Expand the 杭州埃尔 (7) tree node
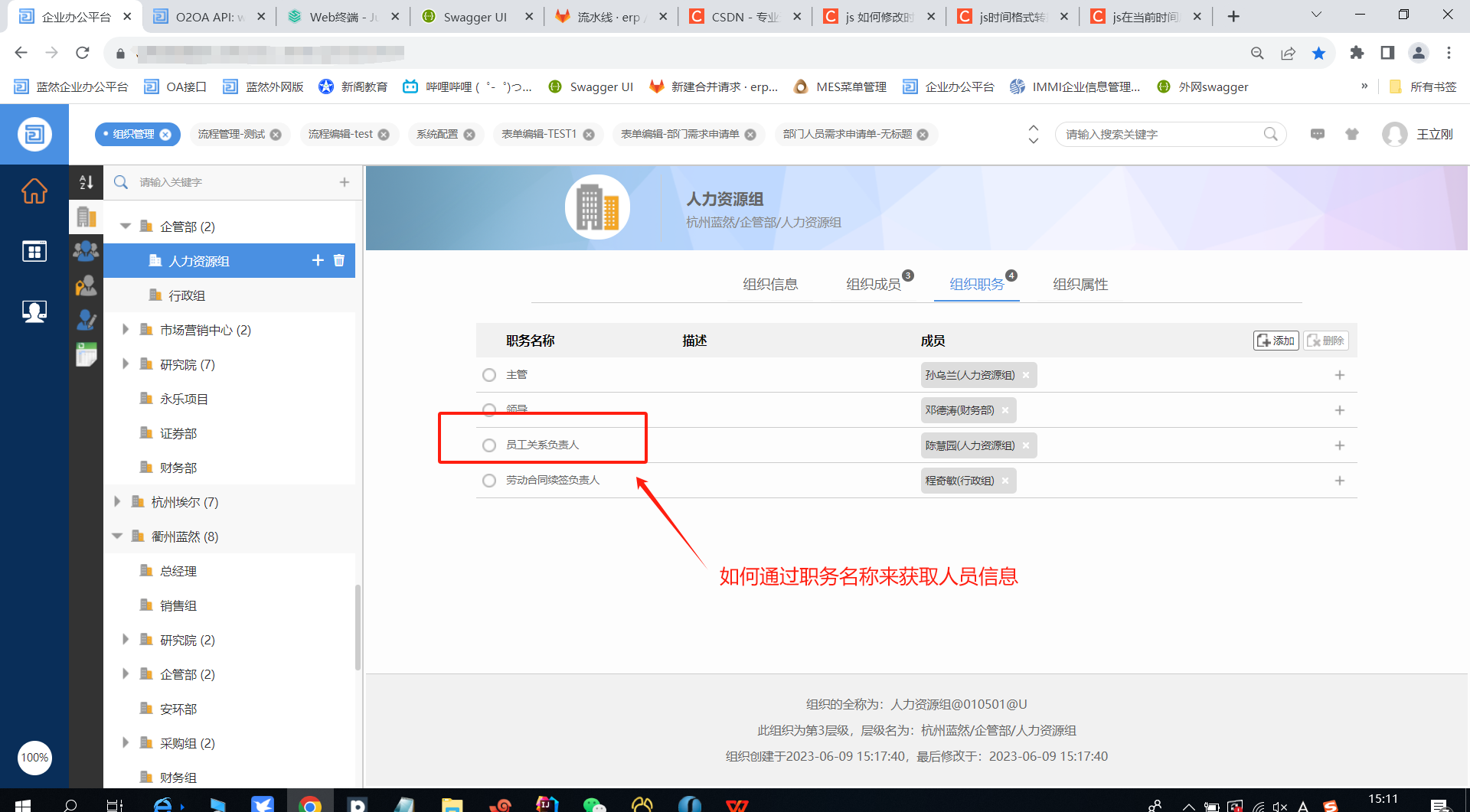This screenshot has width=1470, height=812. 117,502
